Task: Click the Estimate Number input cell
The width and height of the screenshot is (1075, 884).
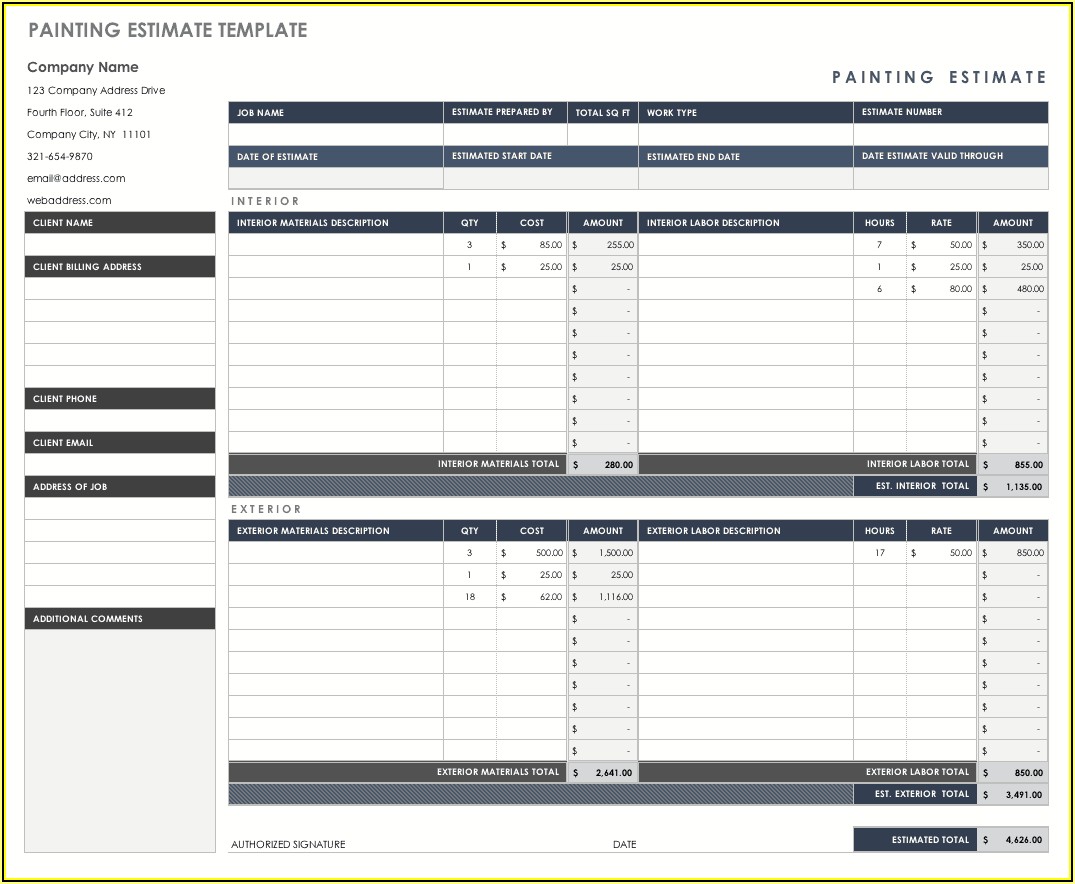Action: pos(950,135)
